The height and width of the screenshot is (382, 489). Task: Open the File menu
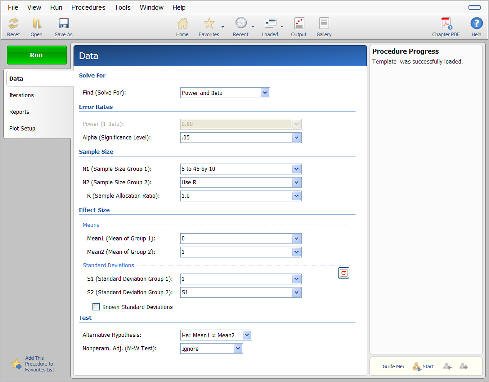point(13,7)
